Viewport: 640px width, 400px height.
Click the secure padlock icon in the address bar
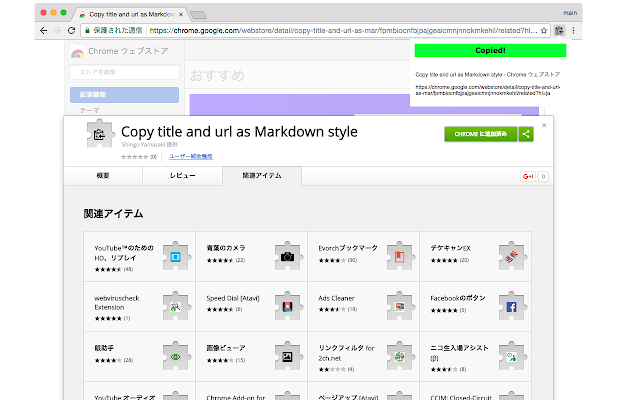pos(87,31)
